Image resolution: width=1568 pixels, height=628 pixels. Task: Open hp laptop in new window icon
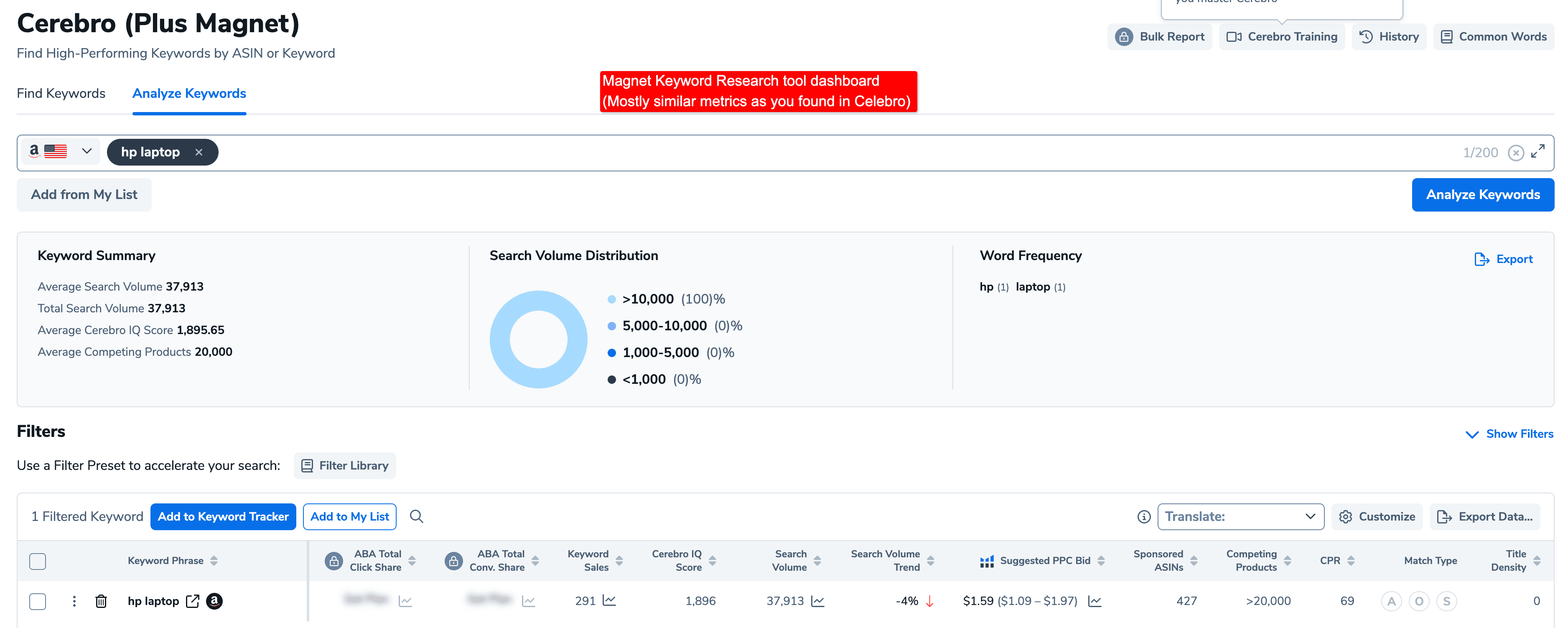point(192,601)
